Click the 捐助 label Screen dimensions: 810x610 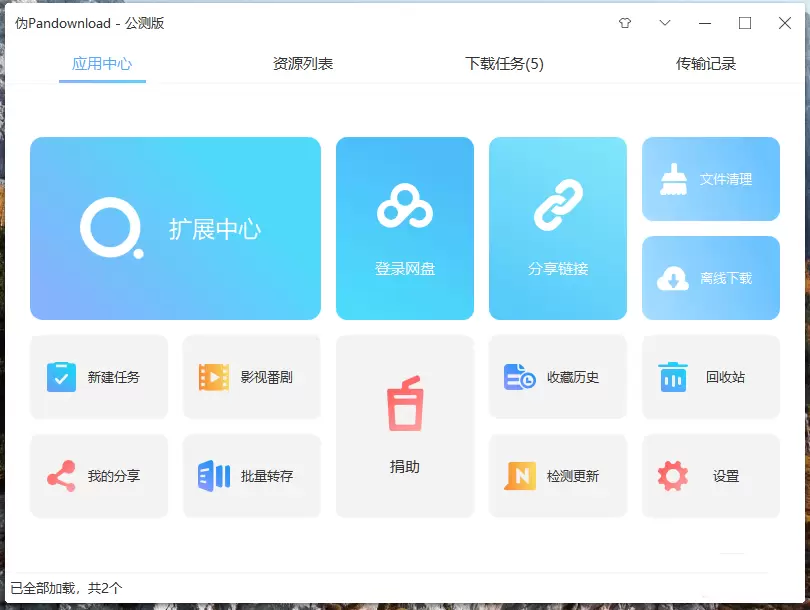pos(404,466)
